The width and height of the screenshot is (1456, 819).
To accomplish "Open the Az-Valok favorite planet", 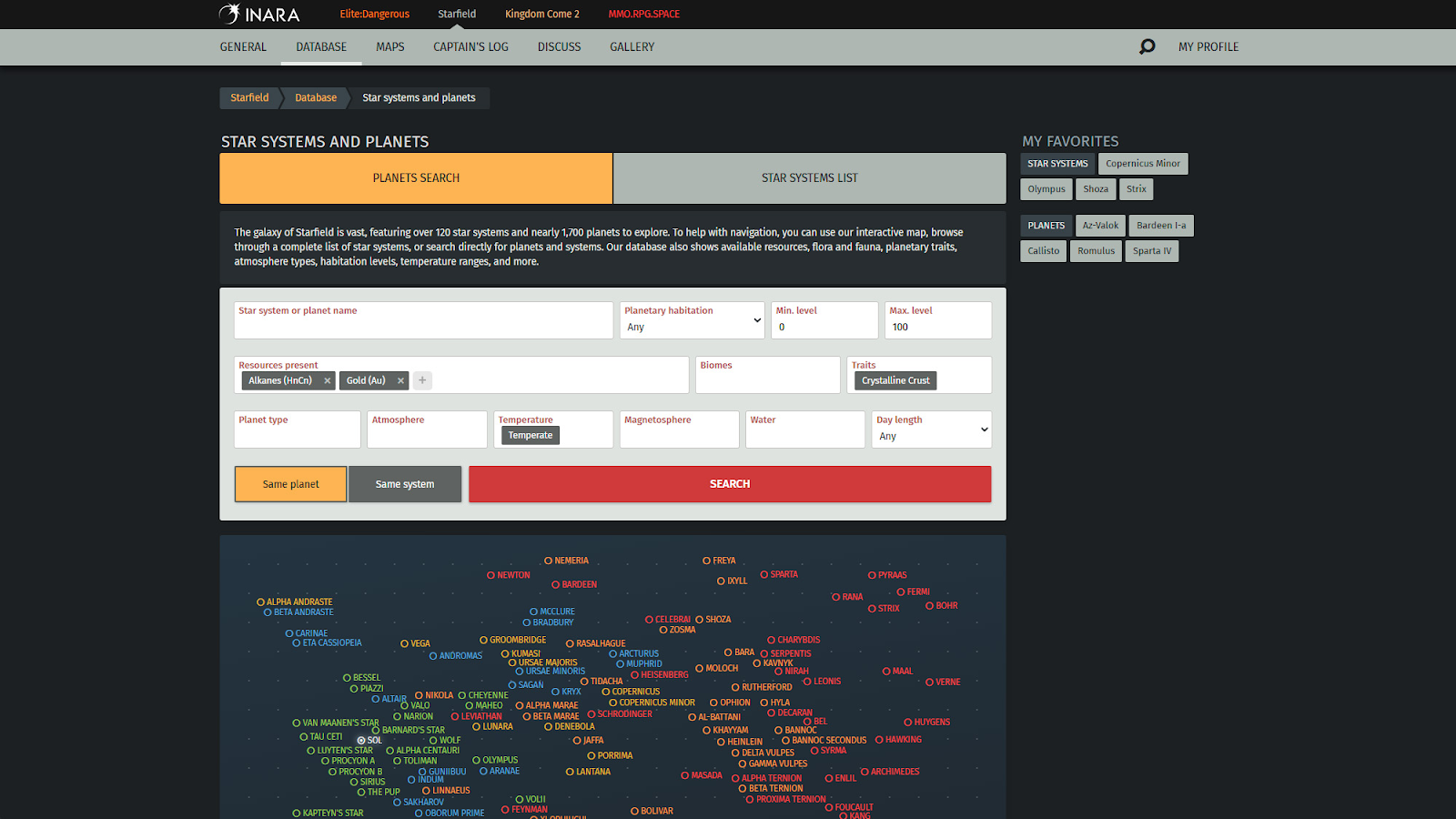I will pyautogui.click(x=1100, y=226).
